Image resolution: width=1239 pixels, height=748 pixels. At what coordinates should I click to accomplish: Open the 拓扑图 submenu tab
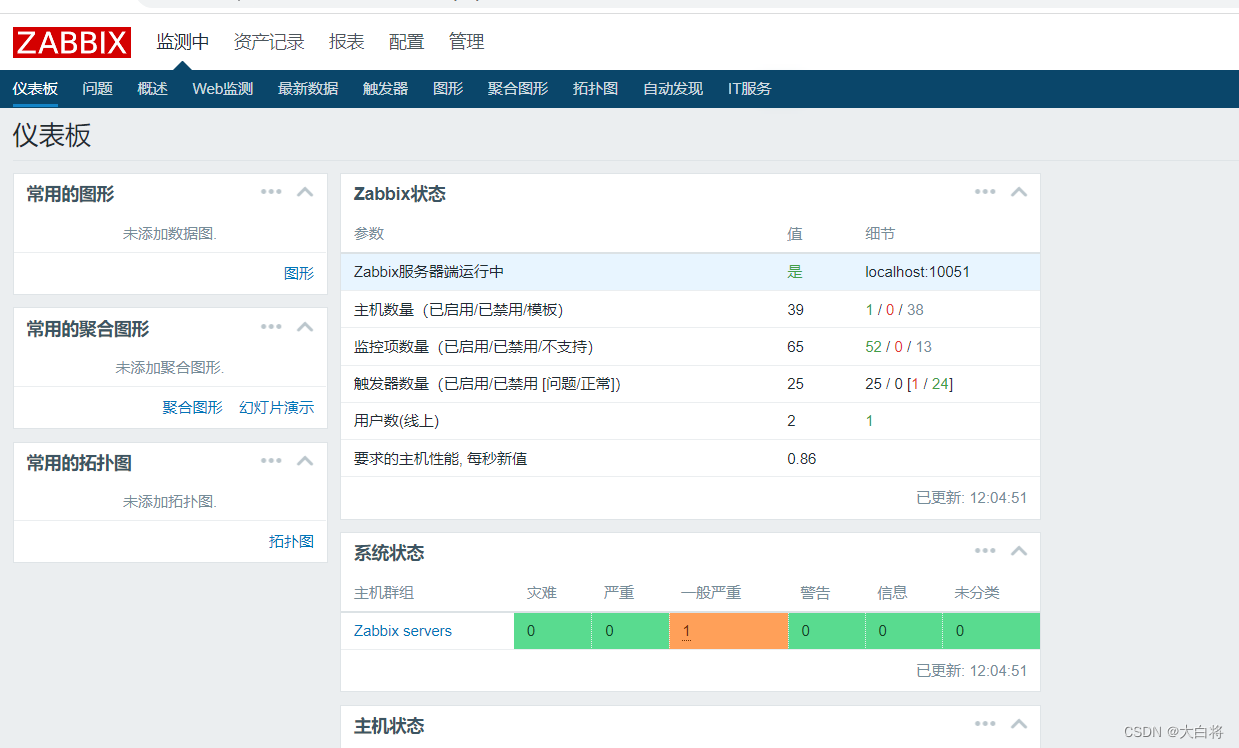click(x=596, y=89)
